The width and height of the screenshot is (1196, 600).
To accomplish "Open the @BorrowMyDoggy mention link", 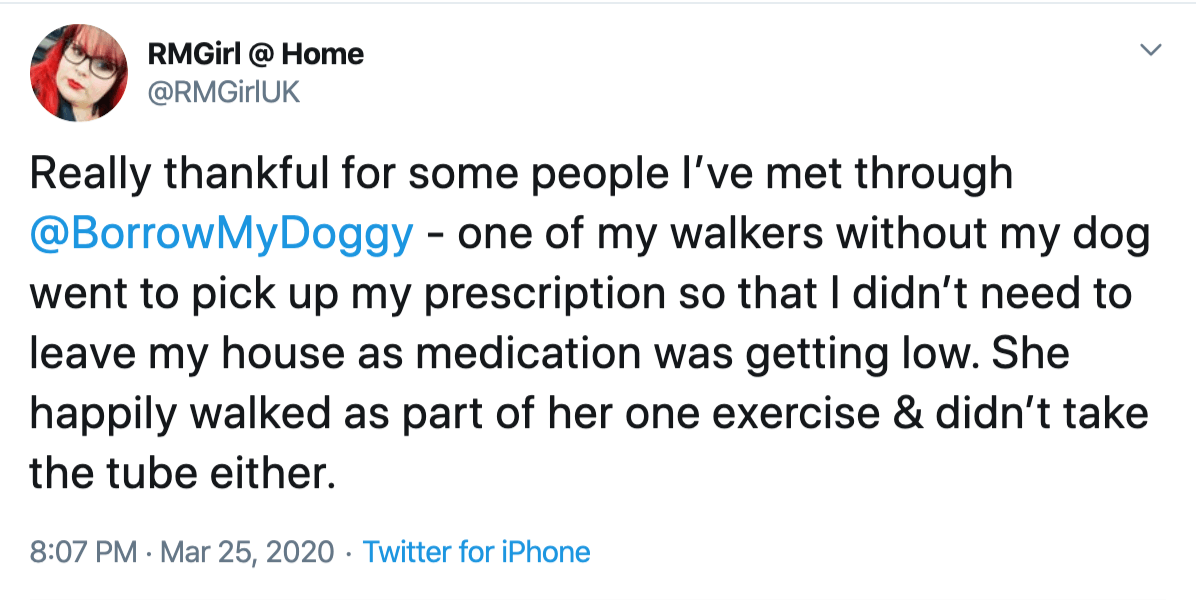I will click(220, 234).
